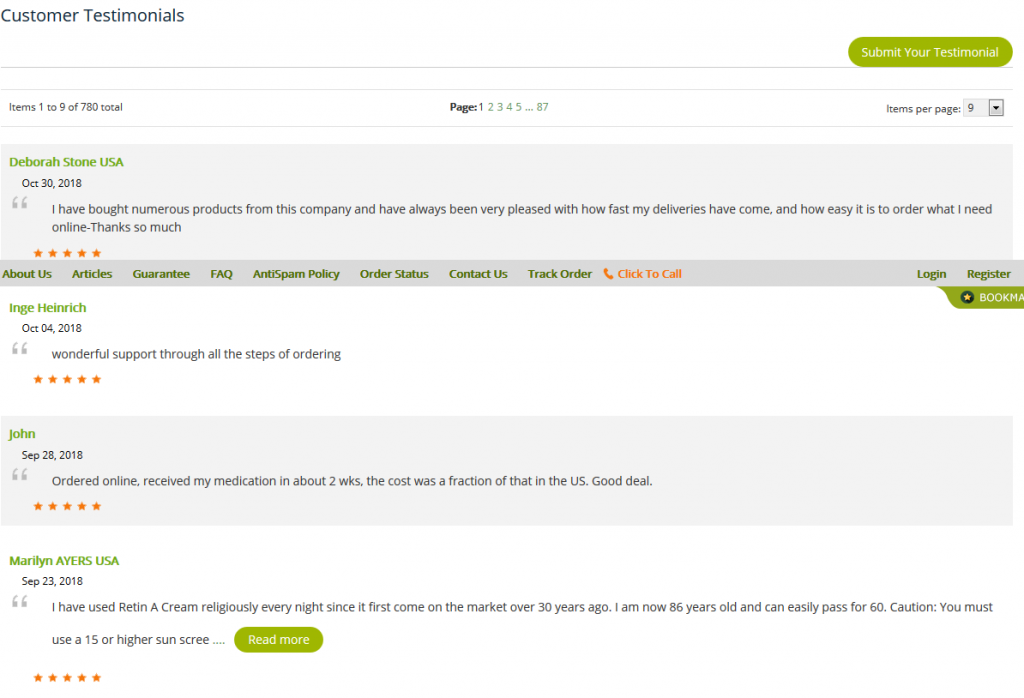This screenshot has height=698, width=1024.
Task: Click the date Sep 28, 2018
Action: point(52,455)
